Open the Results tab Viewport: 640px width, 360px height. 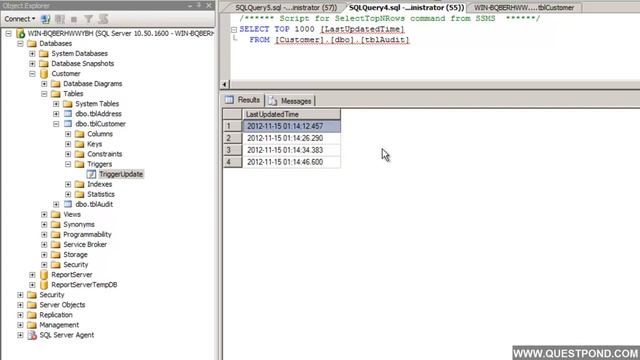point(243,100)
